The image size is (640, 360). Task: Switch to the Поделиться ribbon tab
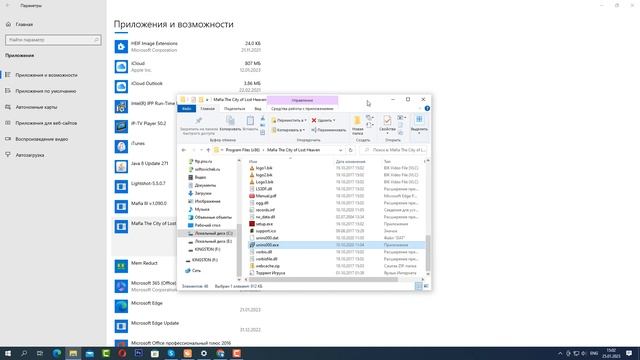tap(234, 109)
